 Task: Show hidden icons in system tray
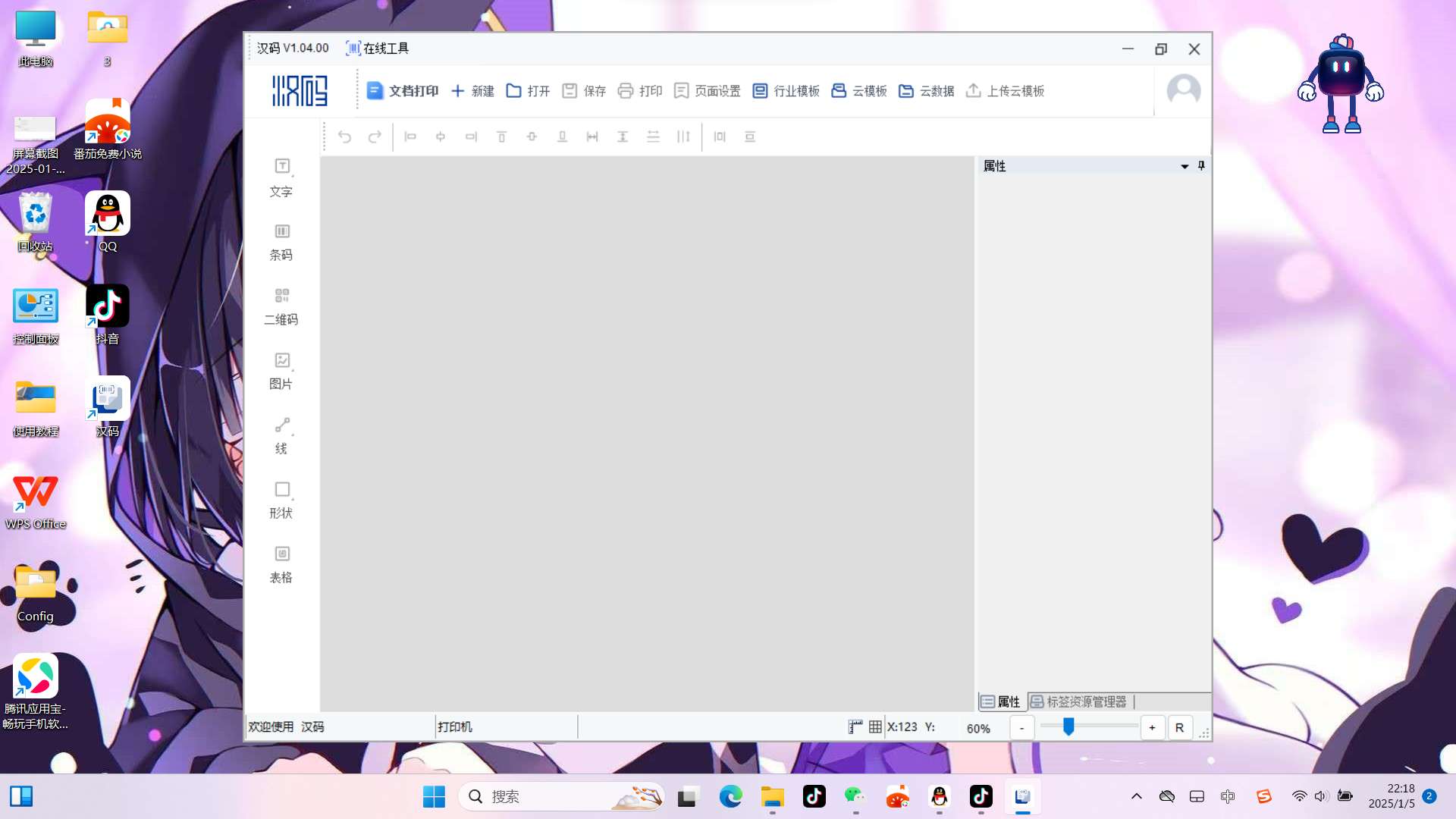click(x=1136, y=796)
